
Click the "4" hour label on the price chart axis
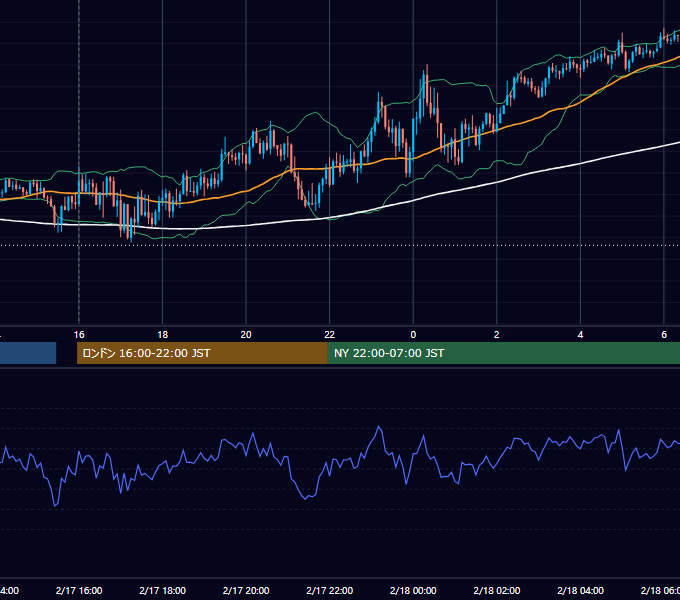pos(580,335)
